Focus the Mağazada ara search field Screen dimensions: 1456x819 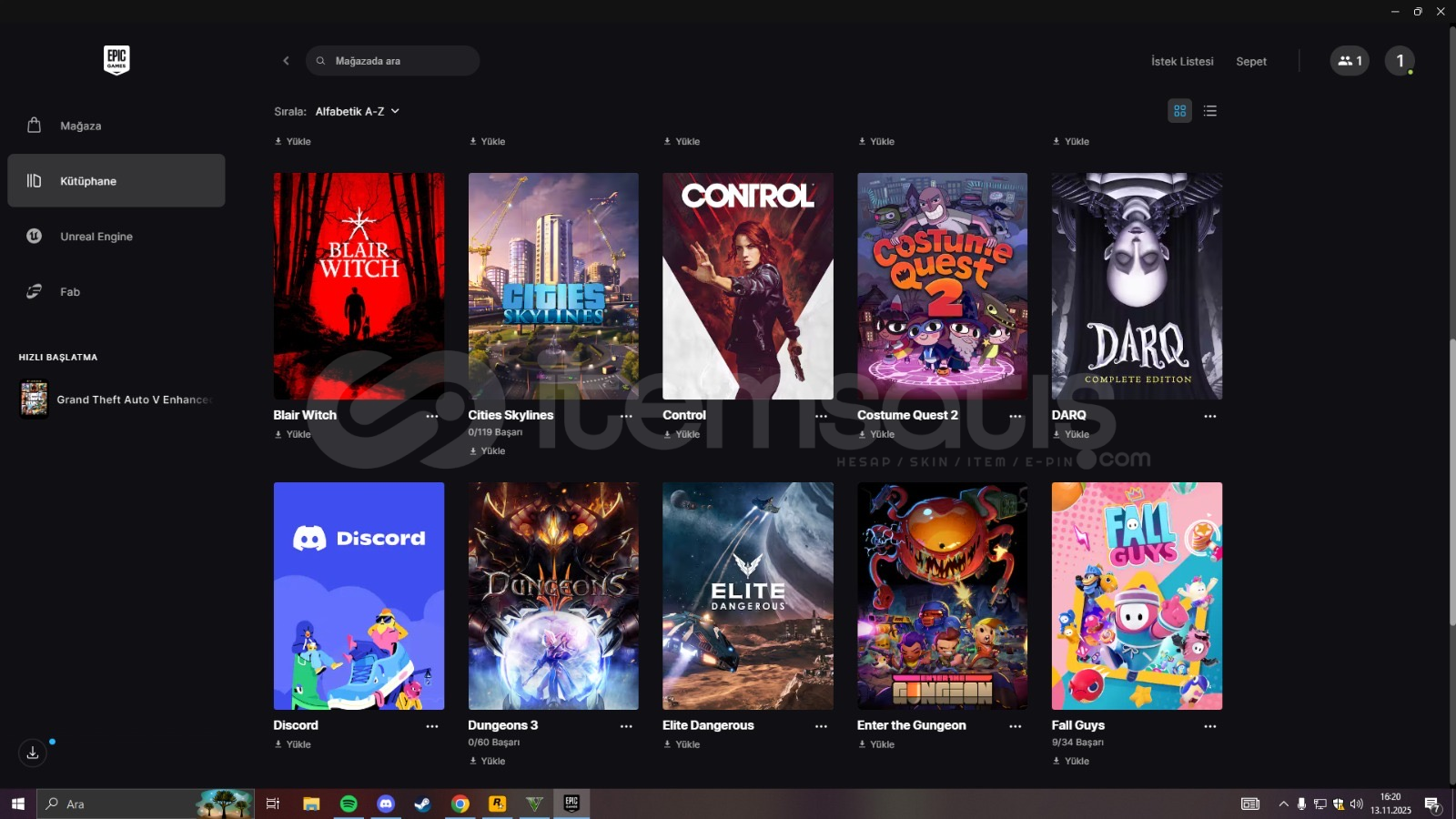(392, 61)
